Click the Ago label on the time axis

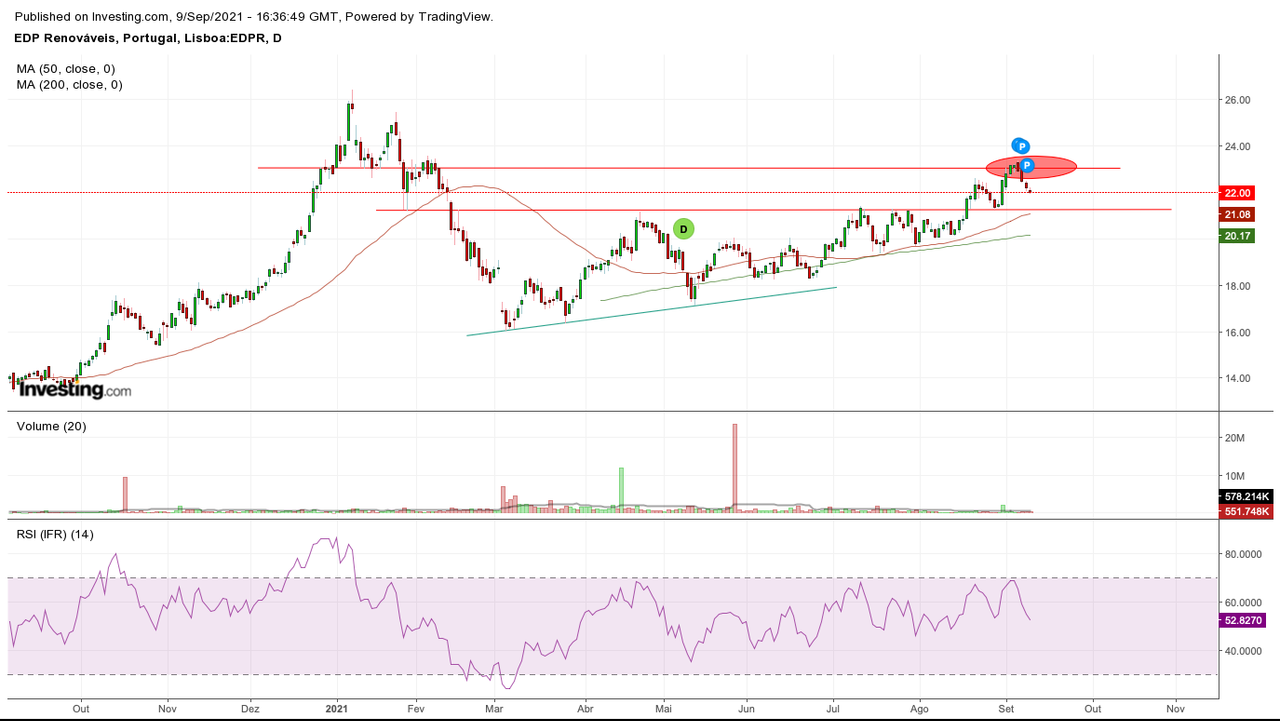point(919,708)
